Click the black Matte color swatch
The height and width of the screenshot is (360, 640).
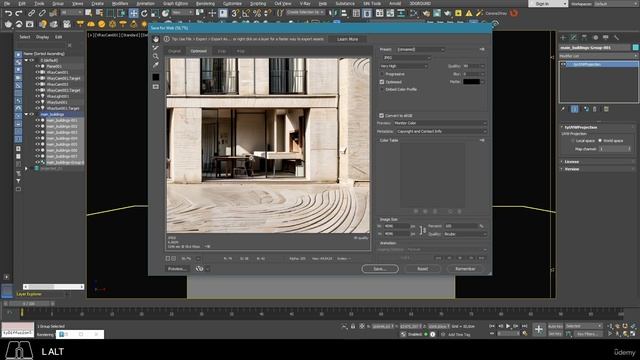tap(471, 82)
